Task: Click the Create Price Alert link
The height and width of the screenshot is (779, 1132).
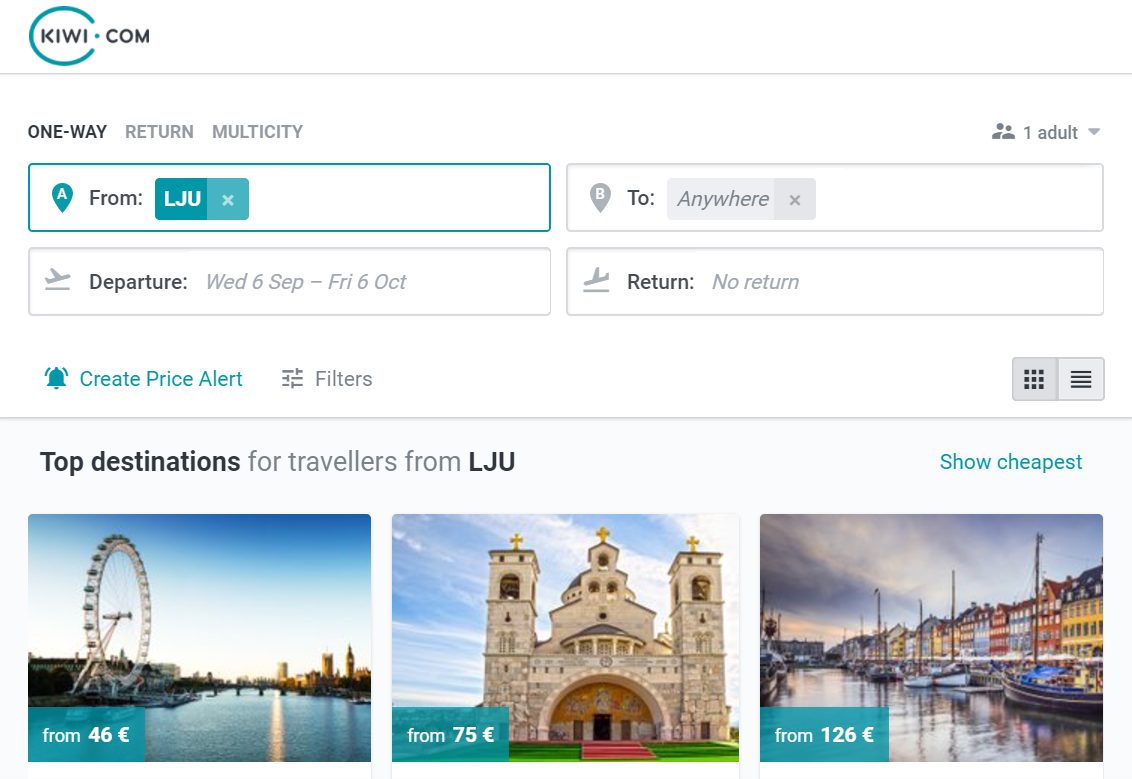Action: tap(161, 379)
